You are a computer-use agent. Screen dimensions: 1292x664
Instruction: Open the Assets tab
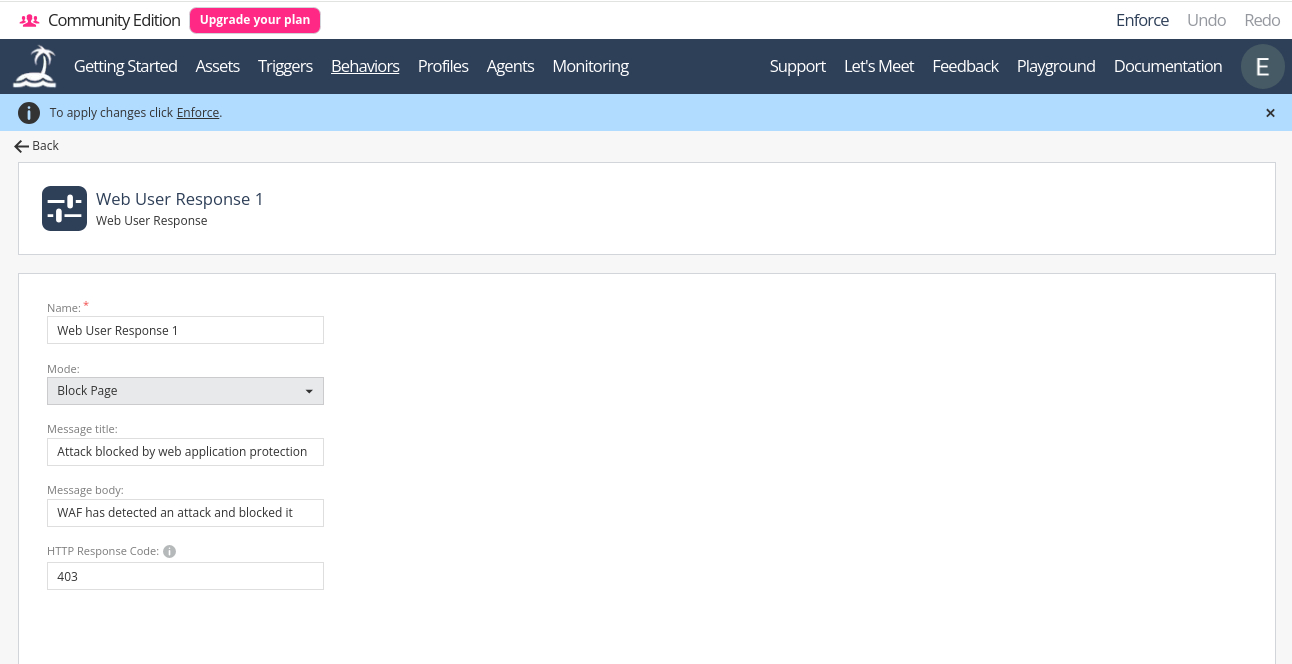pos(217,67)
